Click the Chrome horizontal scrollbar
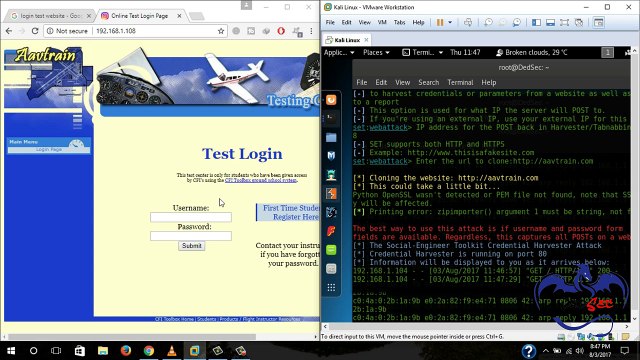The height and width of the screenshot is (360, 640). [131, 337]
